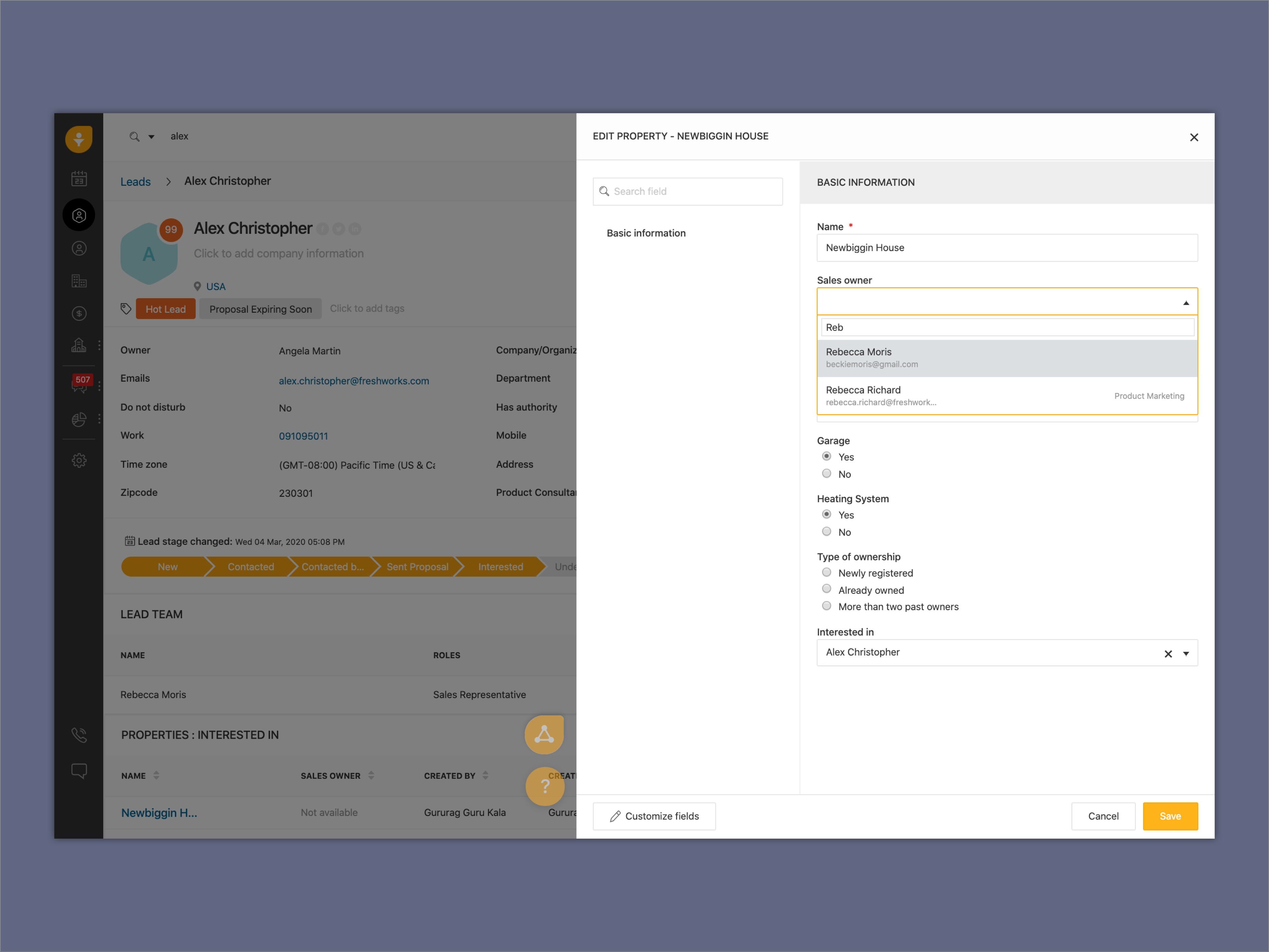Viewport: 1269px width, 952px height.
Task: Click the reports pie chart sidebar icon
Action: pos(79,419)
